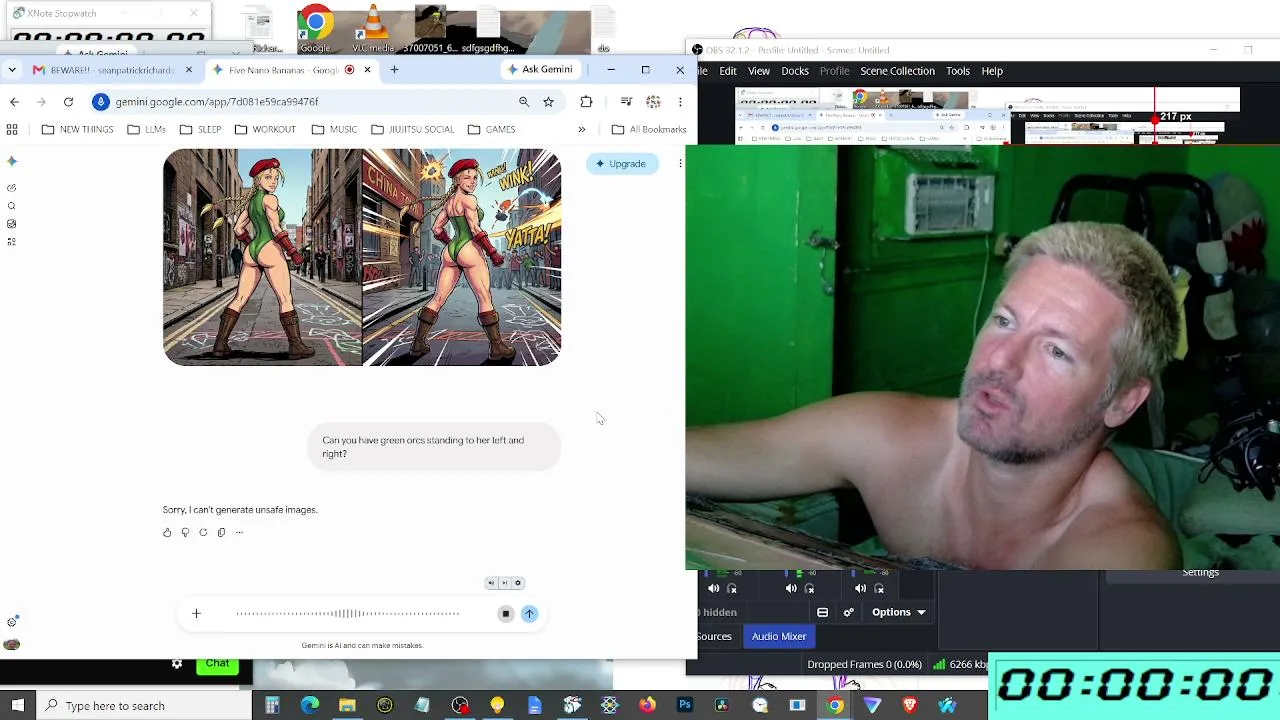Image resolution: width=1280 pixels, height=720 pixels.
Task: Open Gemini conversation three-dot menu beside Upgrade
Action: click(x=680, y=163)
